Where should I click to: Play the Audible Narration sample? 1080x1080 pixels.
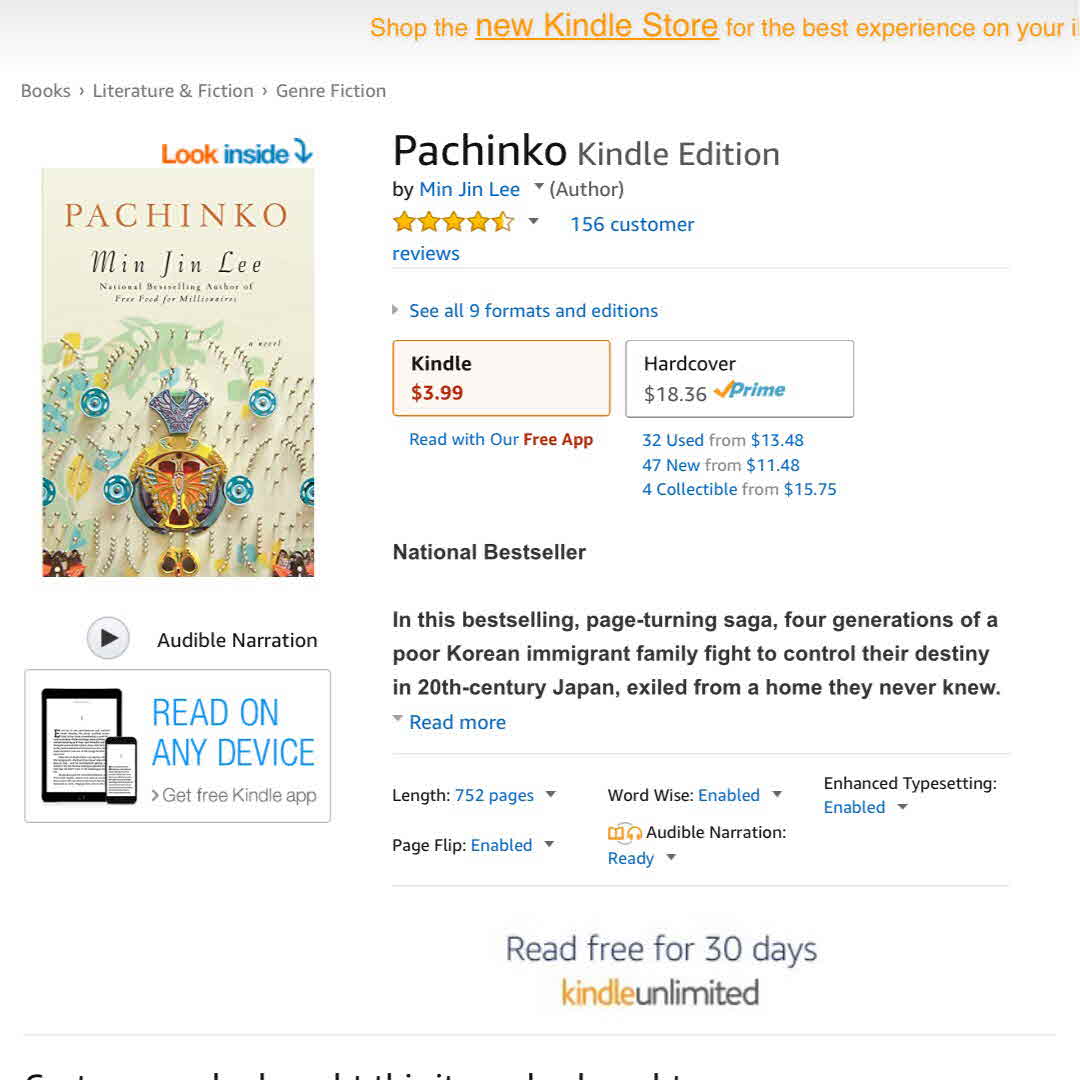tap(108, 639)
